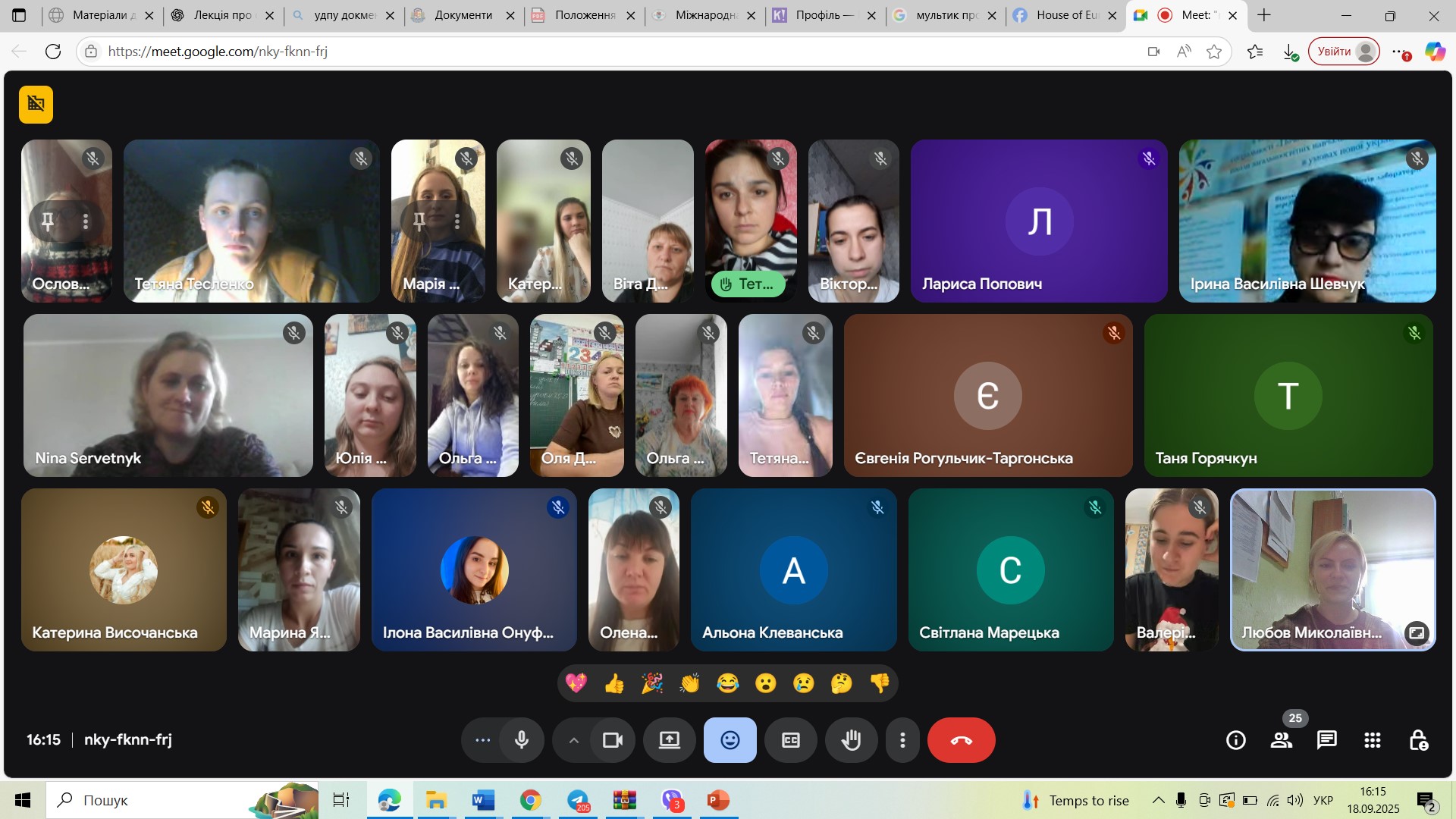Screen dimensions: 1456x819
Task: Open the share screen (present now) button
Action: pos(669,740)
